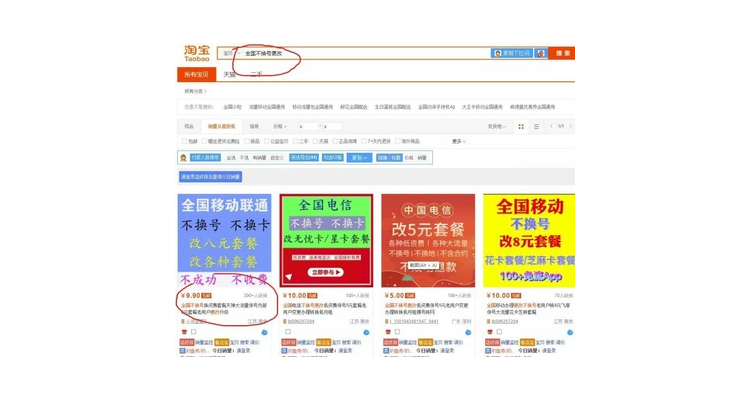Open the Wangwang chat icon on the ¥9.90 card
Viewport: 750px width, 400px height.
[265, 332]
